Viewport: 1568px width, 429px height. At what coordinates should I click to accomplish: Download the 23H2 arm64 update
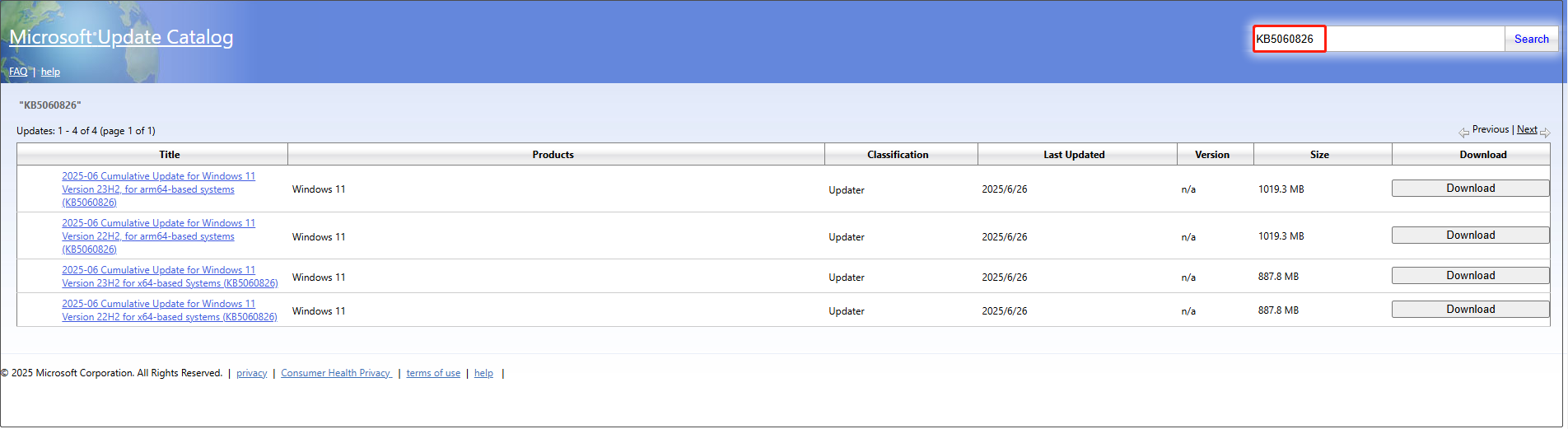pyautogui.click(x=1470, y=189)
